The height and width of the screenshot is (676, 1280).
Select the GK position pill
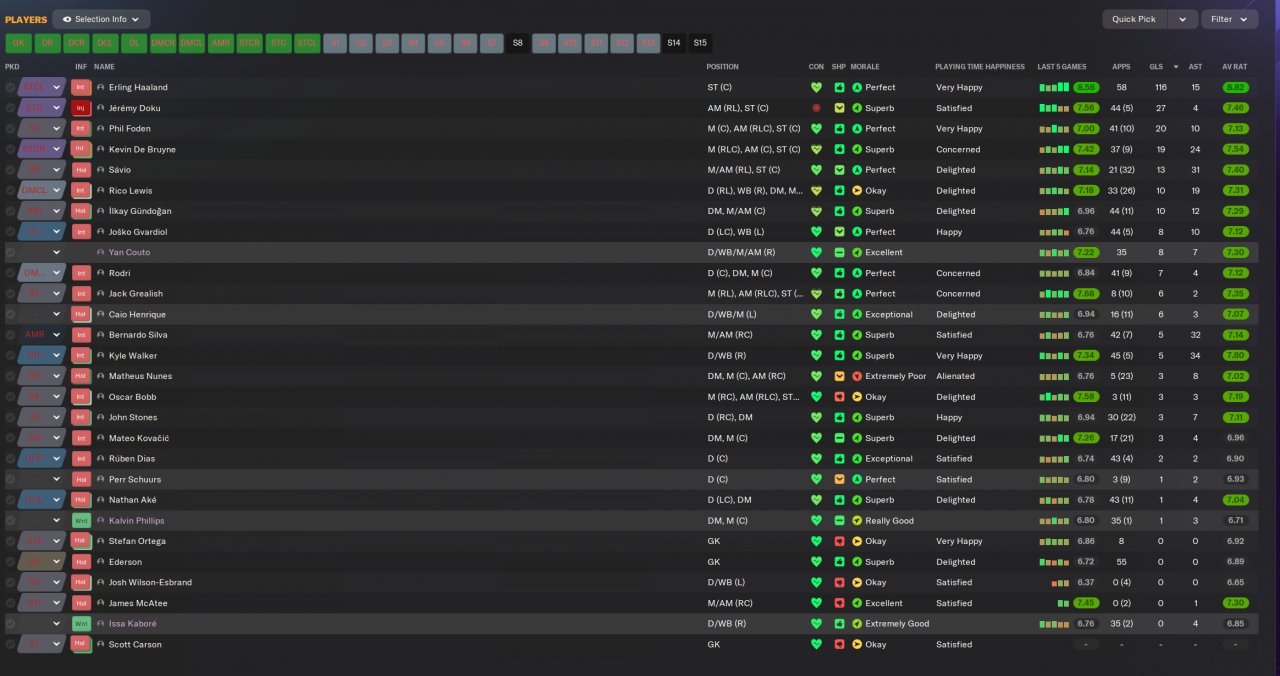pos(18,43)
